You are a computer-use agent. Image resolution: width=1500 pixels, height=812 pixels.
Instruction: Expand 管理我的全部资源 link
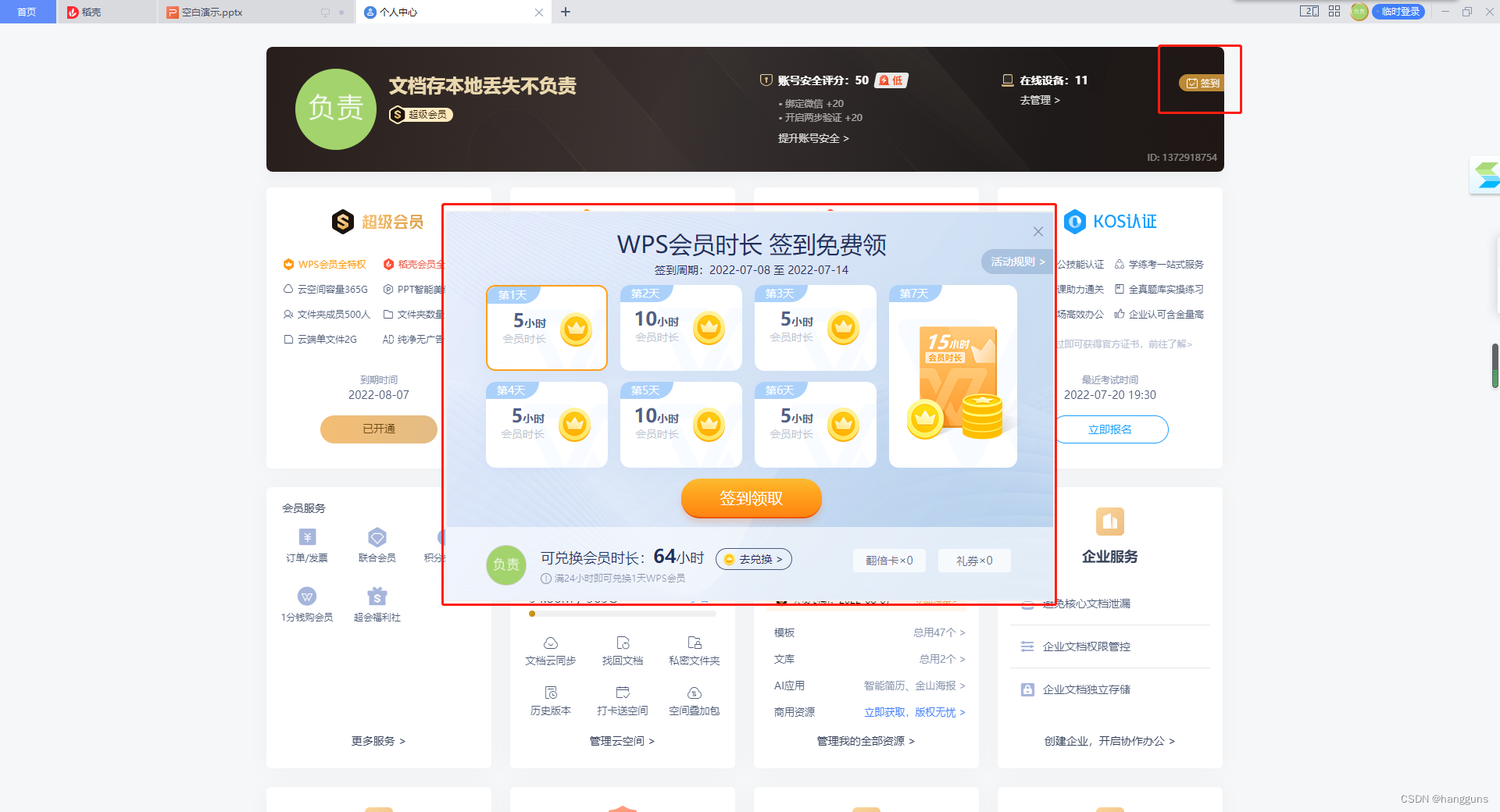[866, 741]
